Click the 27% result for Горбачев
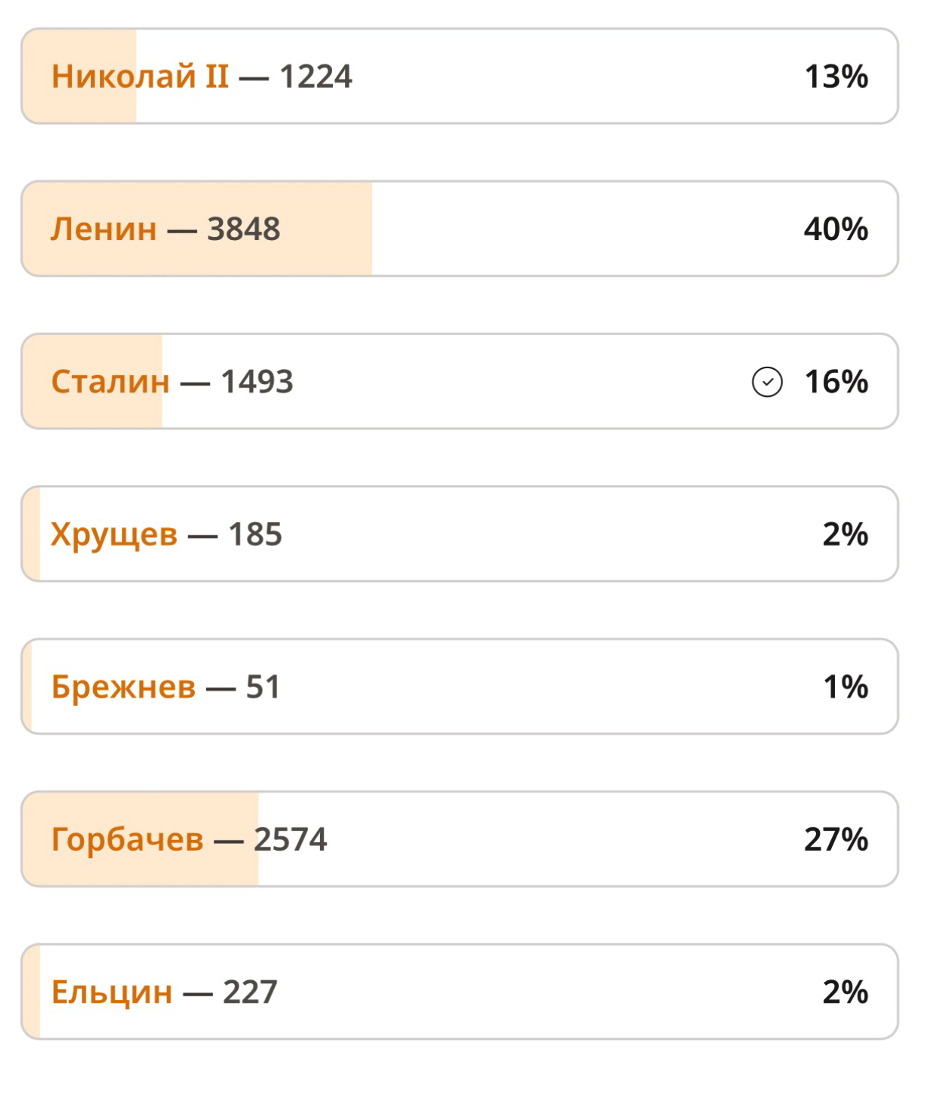 [x=836, y=839]
